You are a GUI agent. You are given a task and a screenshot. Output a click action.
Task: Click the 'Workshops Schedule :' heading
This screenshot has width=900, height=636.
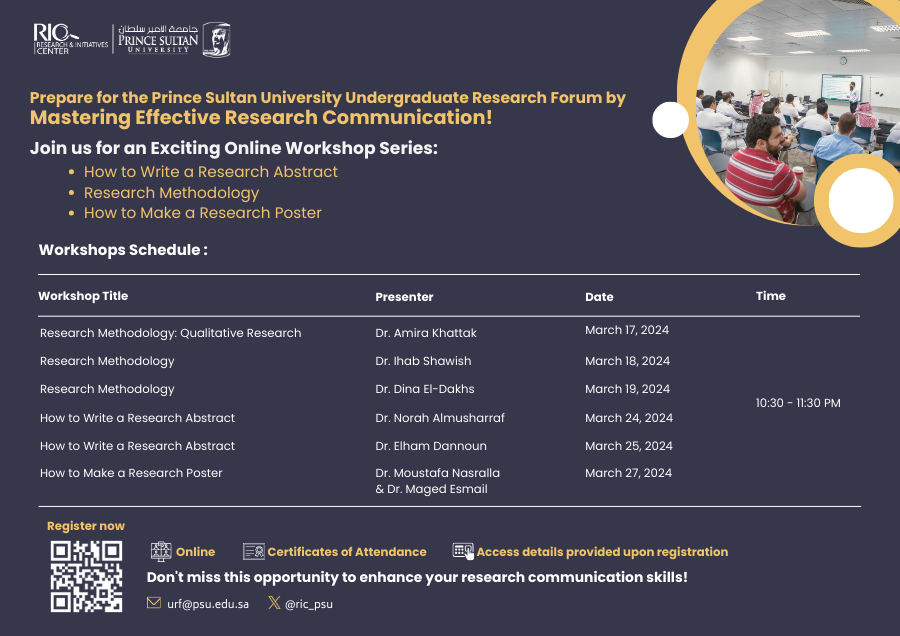coord(123,250)
